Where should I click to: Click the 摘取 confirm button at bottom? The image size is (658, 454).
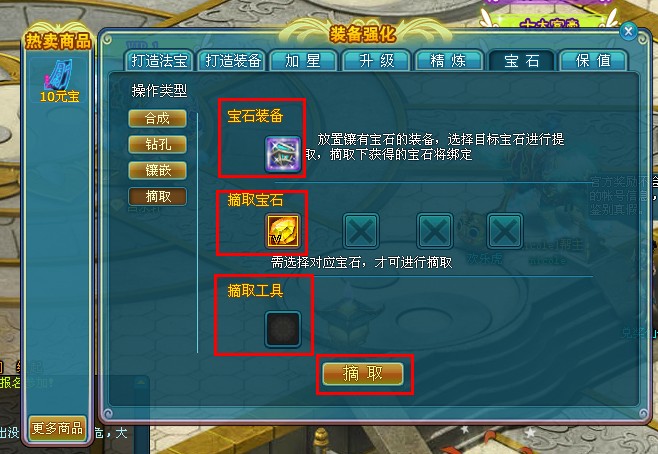(x=363, y=373)
